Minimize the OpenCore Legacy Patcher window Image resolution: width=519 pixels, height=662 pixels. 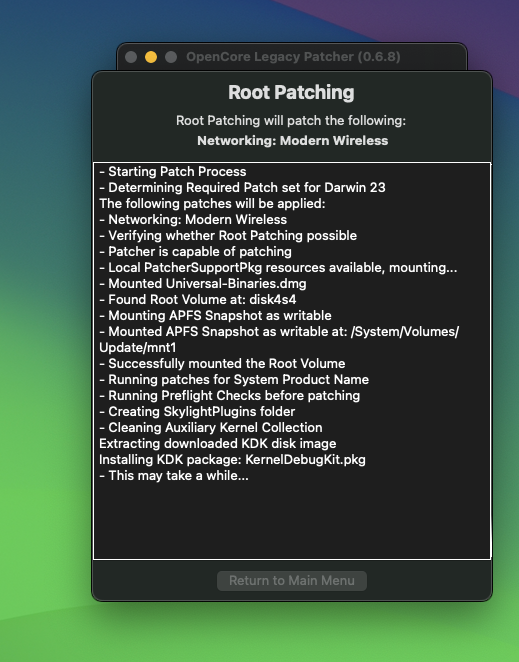151,57
